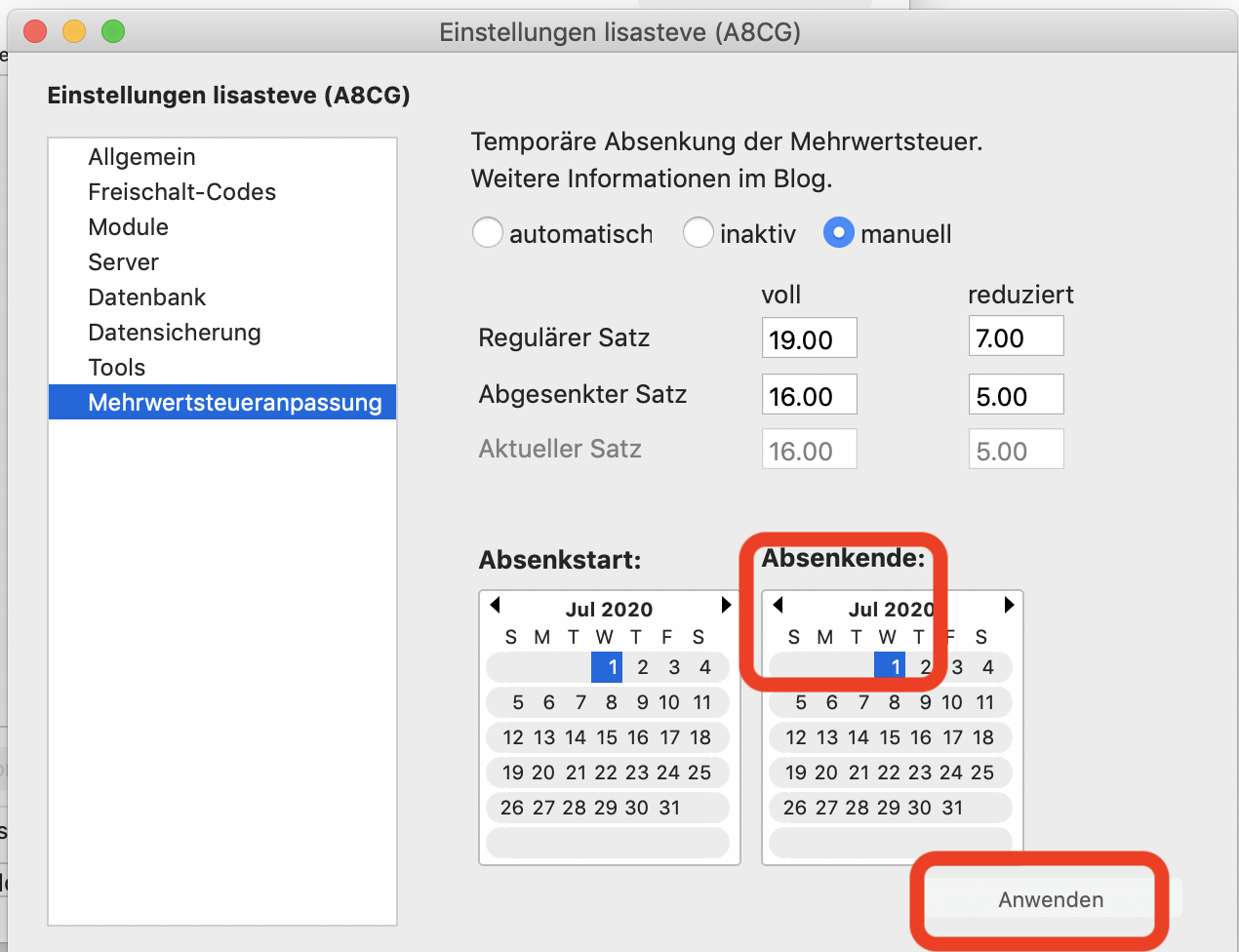Select Mehrwertsteueranpassung in the sidebar

coord(234,403)
